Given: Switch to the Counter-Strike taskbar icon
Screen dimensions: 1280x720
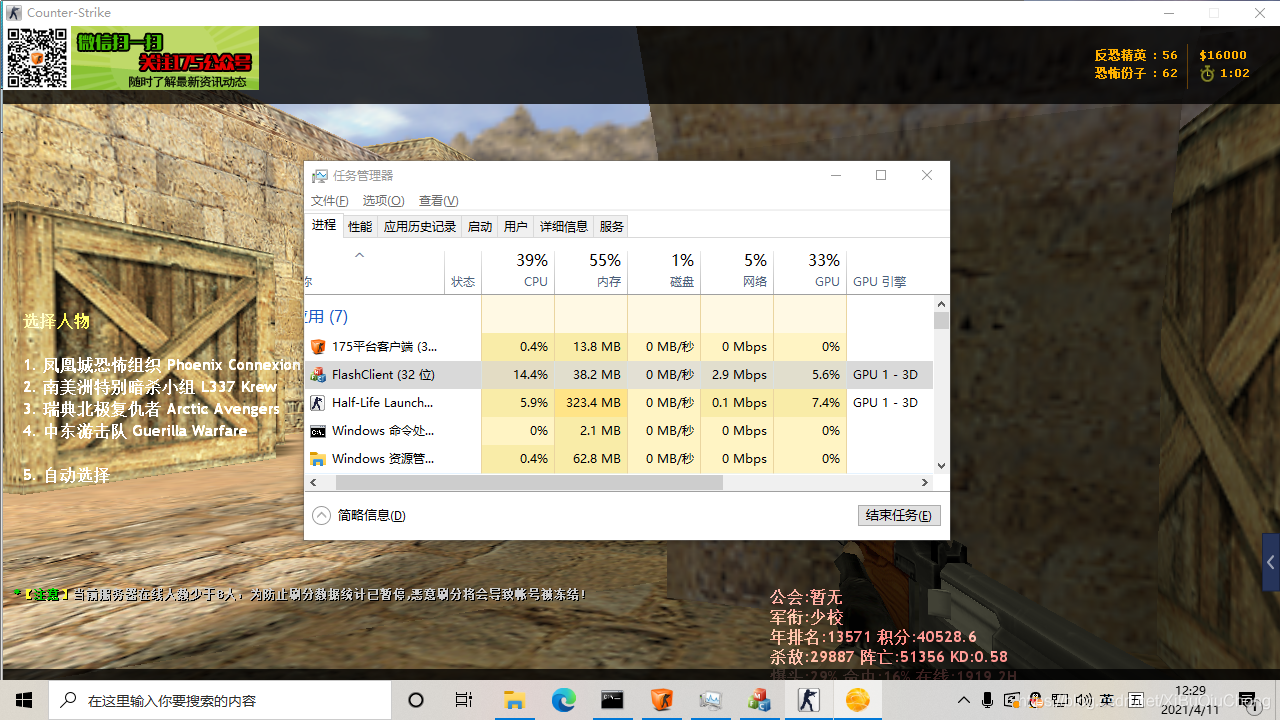Looking at the screenshot, I should coord(808,700).
